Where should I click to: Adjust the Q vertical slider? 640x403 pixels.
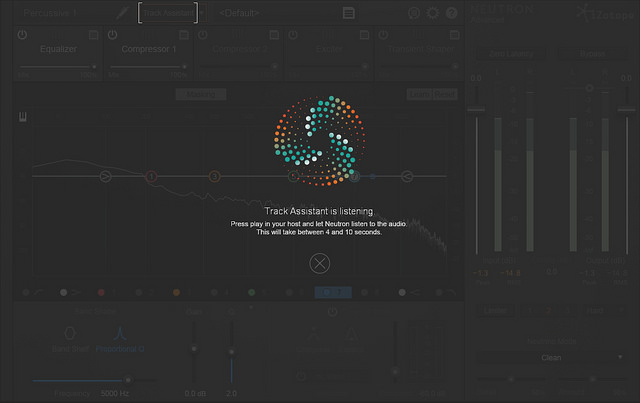point(231,352)
